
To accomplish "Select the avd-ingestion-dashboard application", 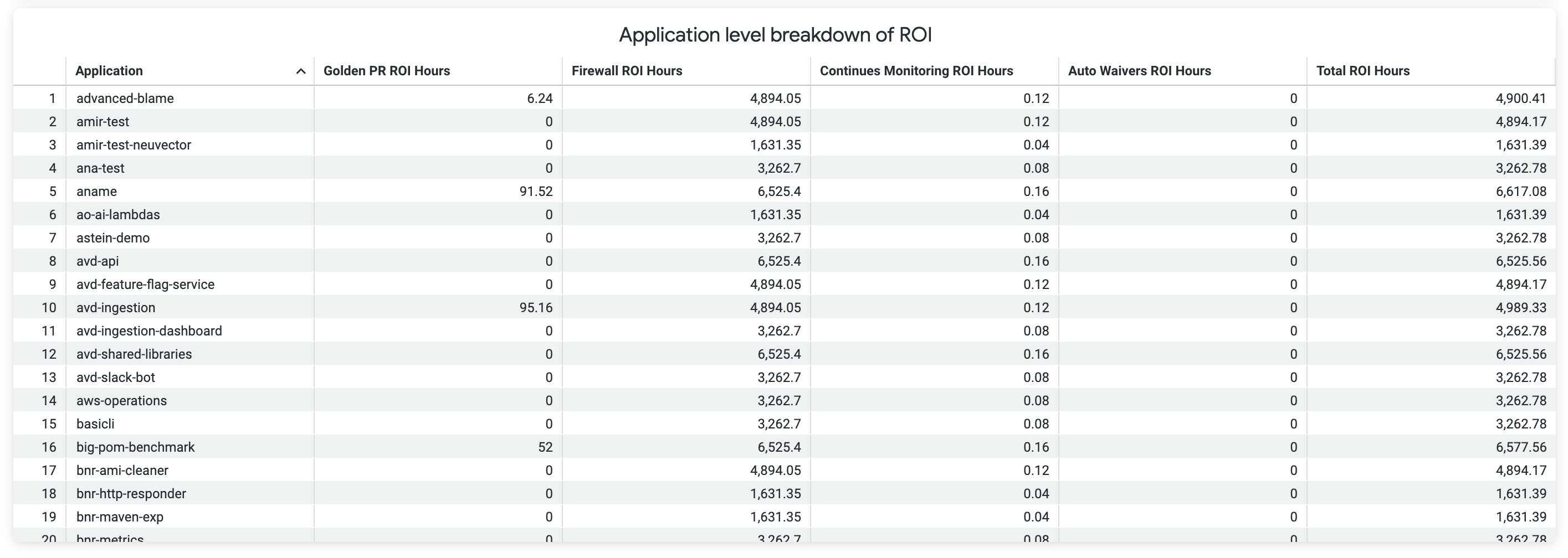I will coord(148,330).
